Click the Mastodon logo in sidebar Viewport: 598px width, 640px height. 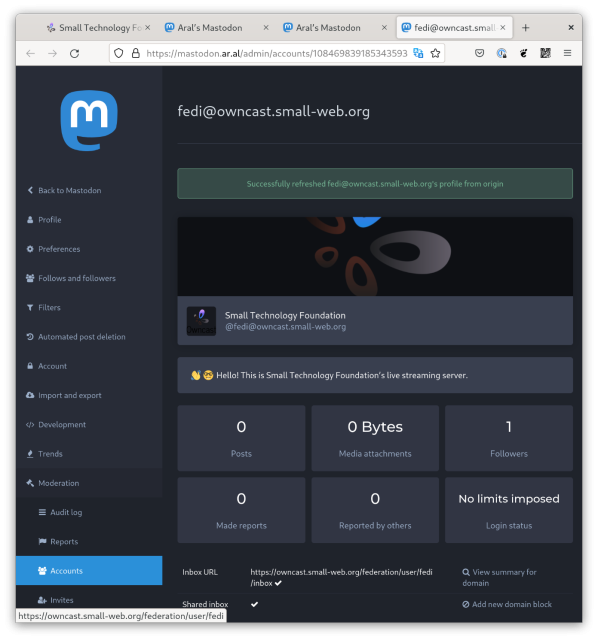(89, 120)
